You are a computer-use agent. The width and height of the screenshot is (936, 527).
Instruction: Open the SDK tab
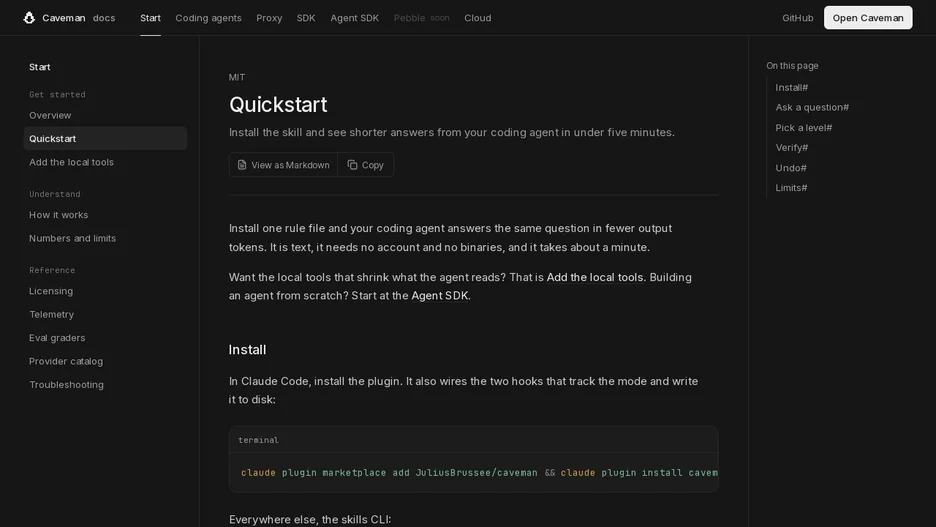click(306, 18)
